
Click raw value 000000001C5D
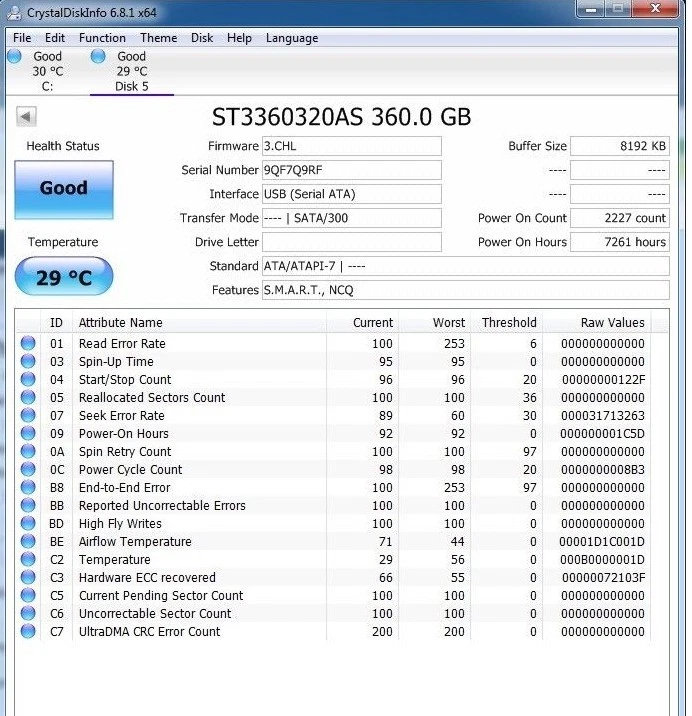point(602,433)
